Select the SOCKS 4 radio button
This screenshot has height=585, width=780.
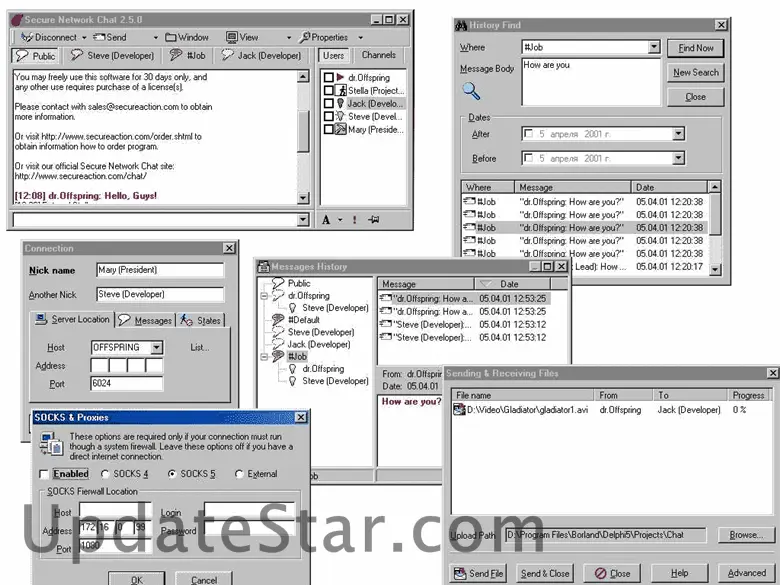[104, 474]
